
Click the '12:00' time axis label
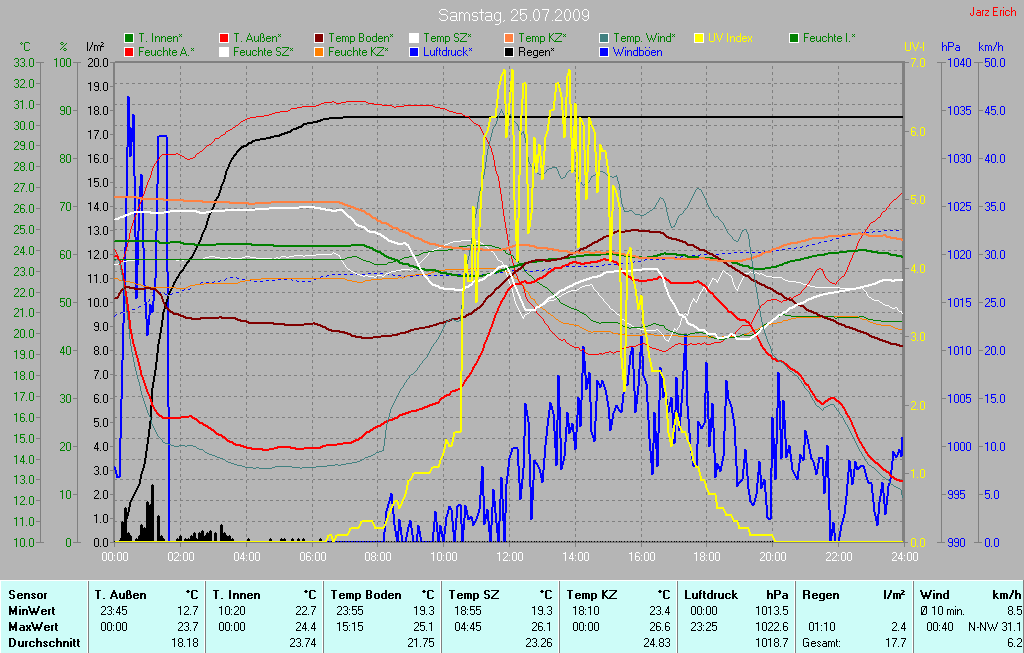[509, 556]
